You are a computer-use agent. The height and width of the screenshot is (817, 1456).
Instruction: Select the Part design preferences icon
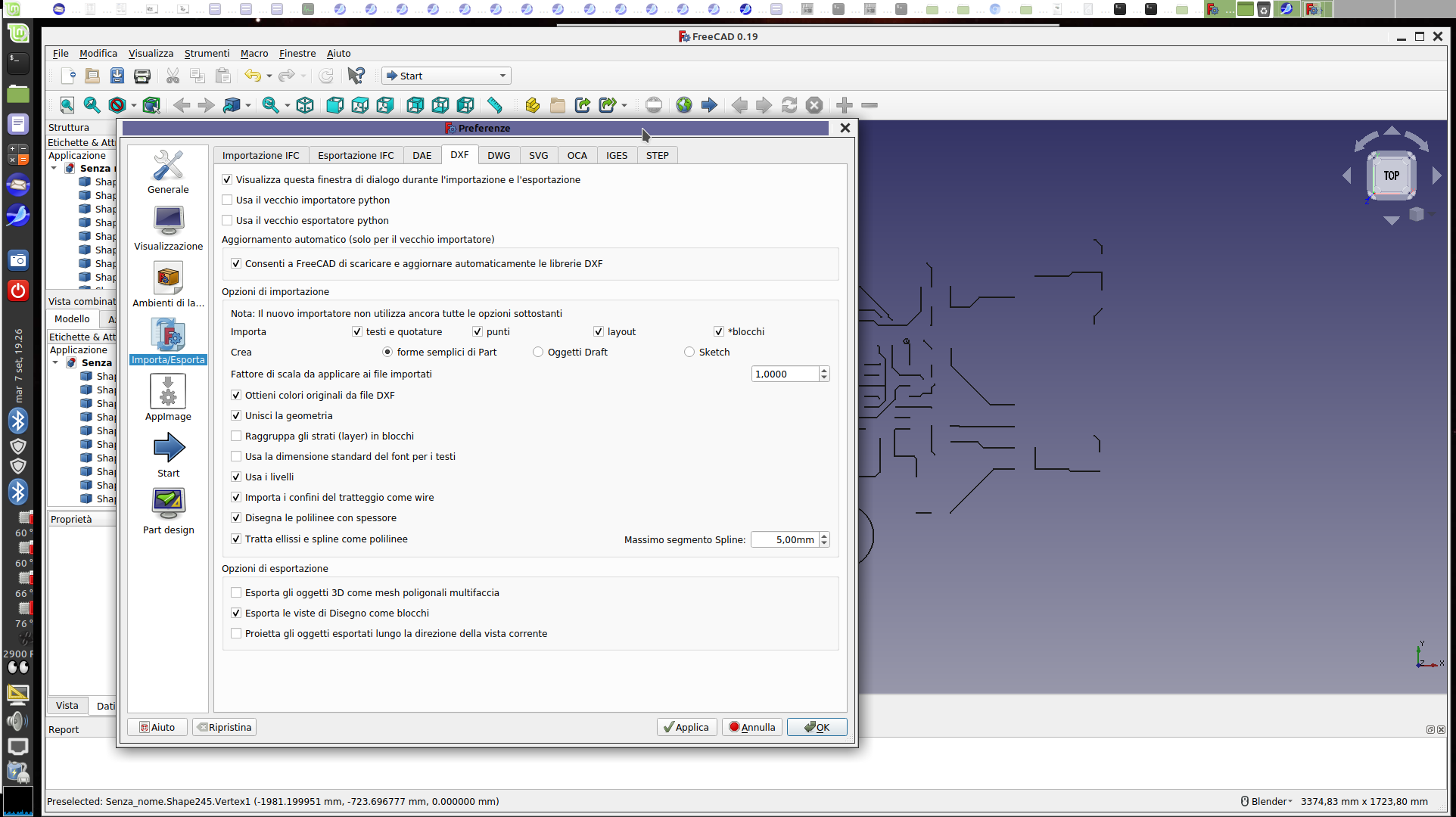tap(168, 512)
